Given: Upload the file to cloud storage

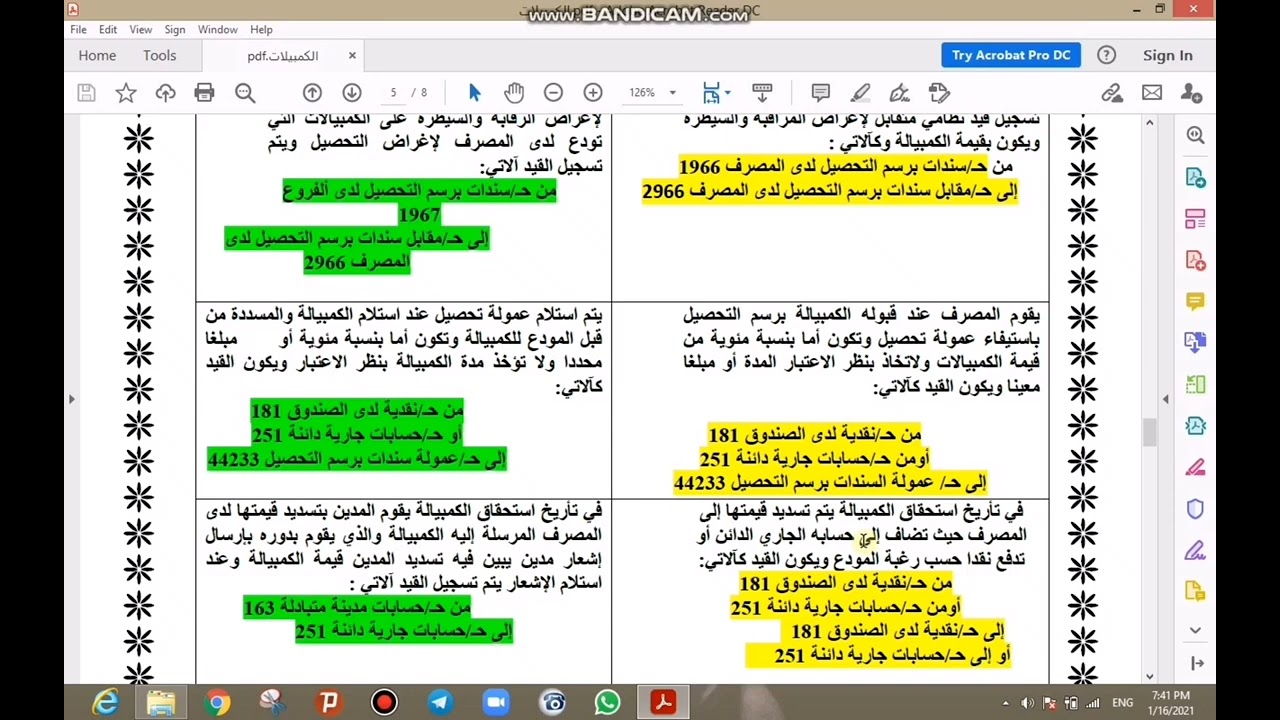Looking at the screenshot, I should (165, 93).
